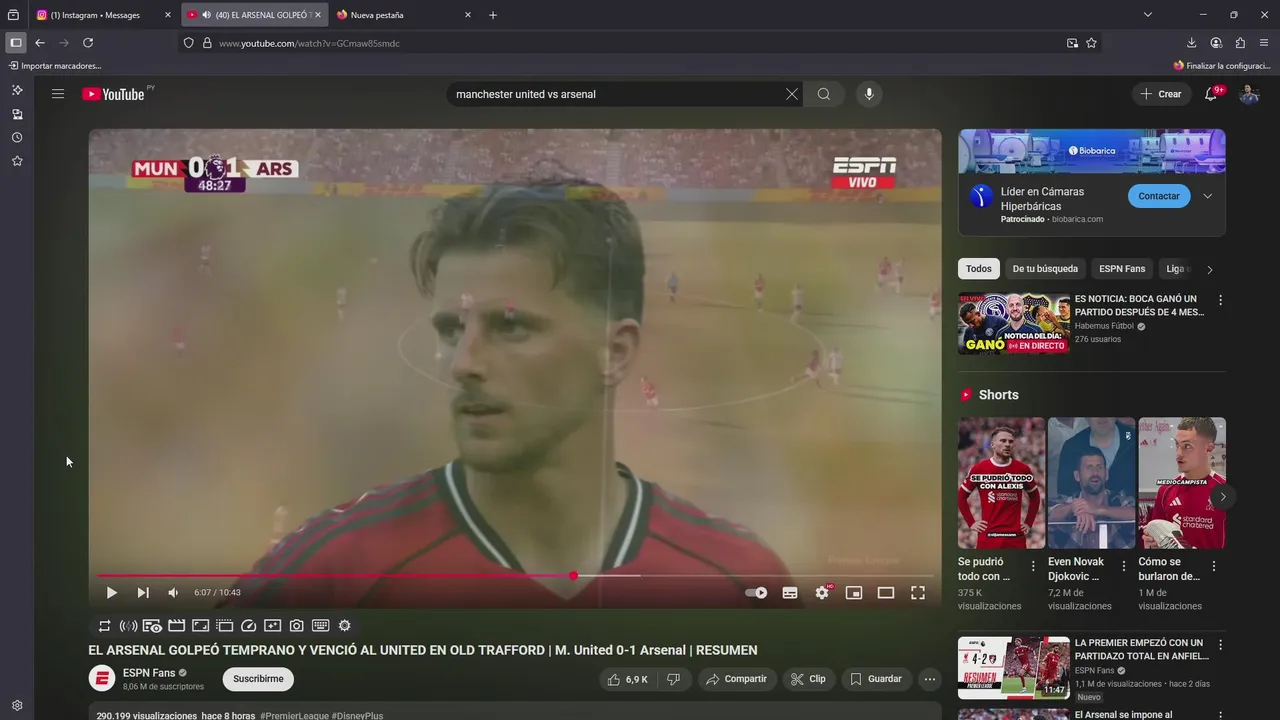
Task: Click the Suscribirme button
Action: tap(258, 679)
